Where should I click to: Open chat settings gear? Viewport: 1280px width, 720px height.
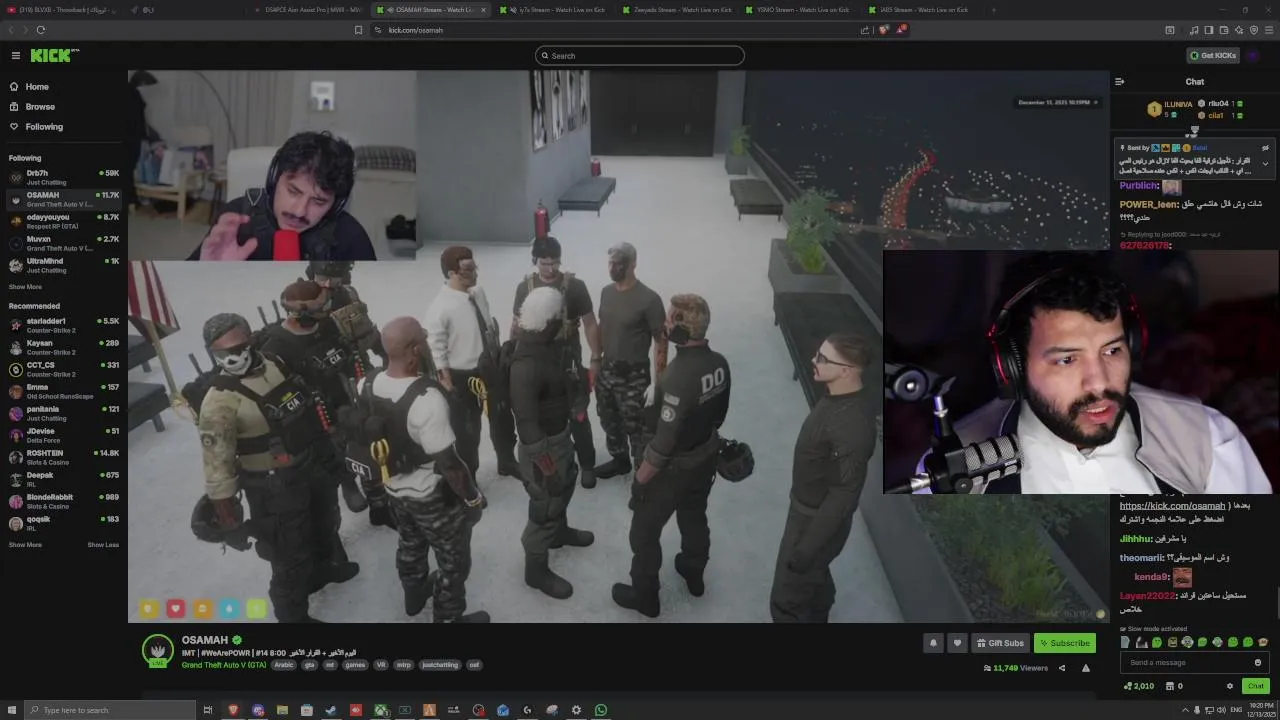point(1230,686)
